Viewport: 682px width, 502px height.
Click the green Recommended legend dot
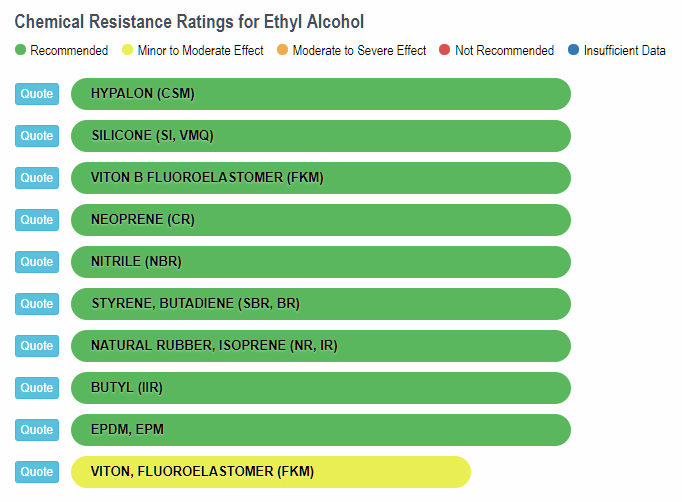point(20,50)
